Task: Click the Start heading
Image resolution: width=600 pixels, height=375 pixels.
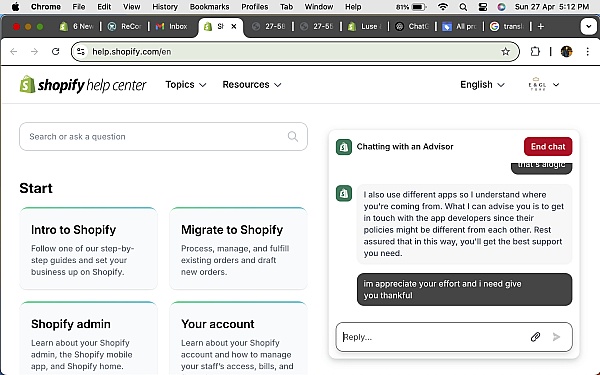Action: (36, 188)
